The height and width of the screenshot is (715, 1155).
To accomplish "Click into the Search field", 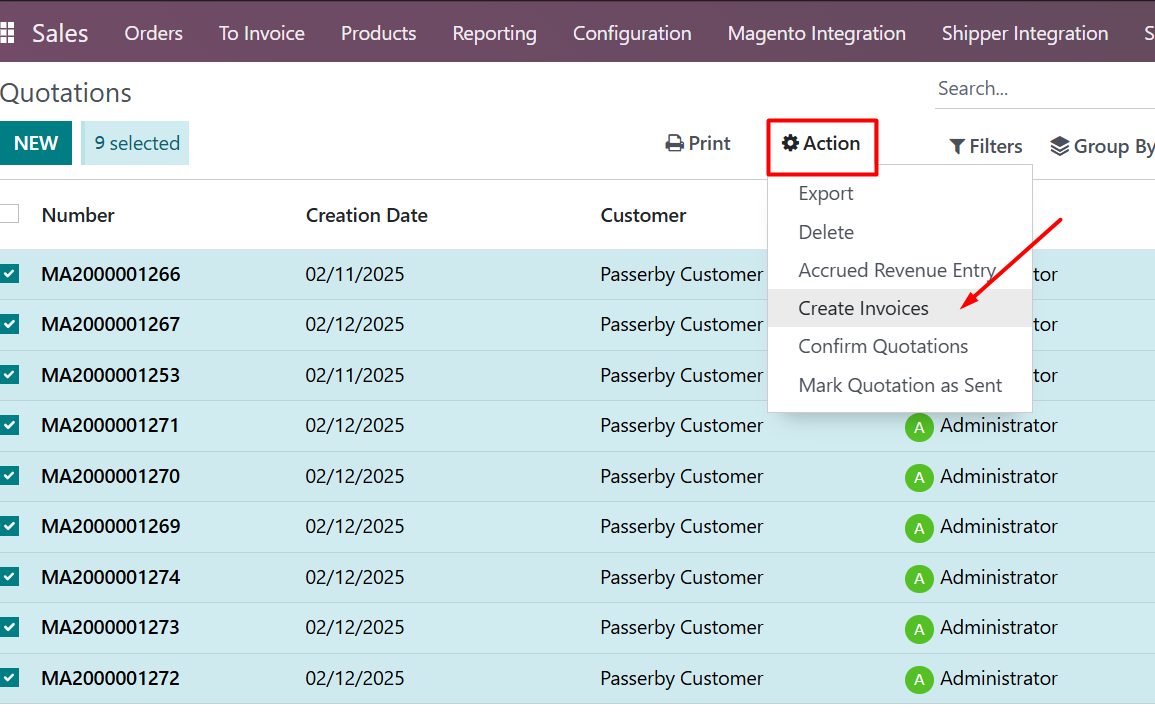I will (x=1040, y=89).
